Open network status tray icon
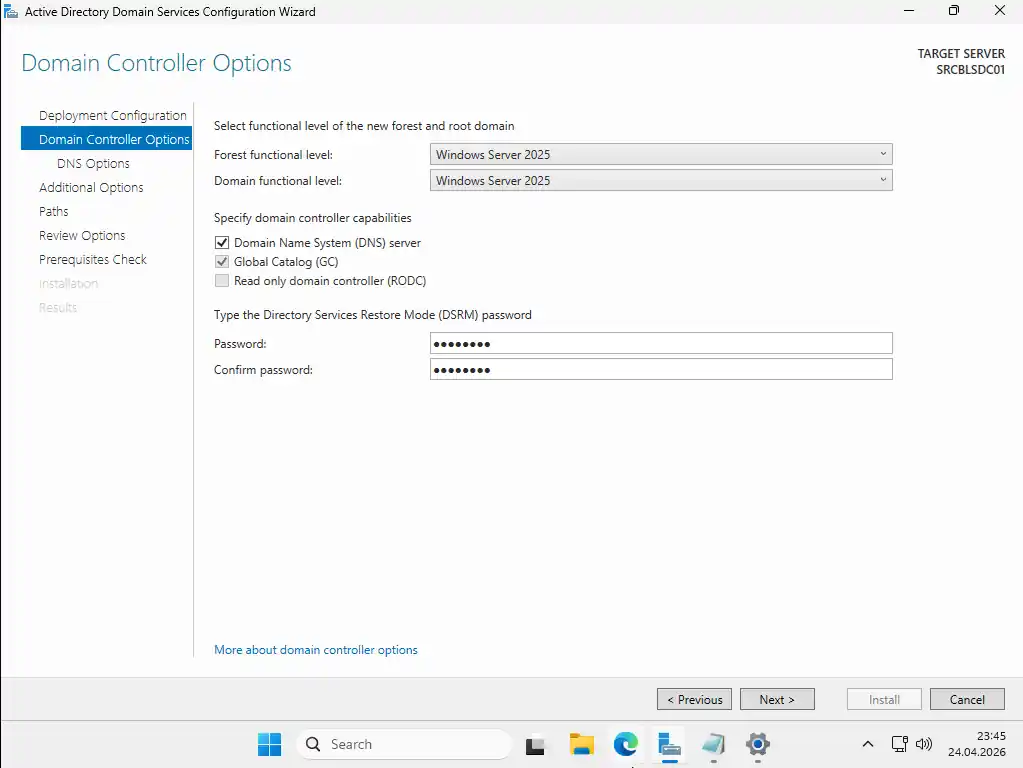Image resolution: width=1023 pixels, height=768 pixels. click(x=900, y=744)
